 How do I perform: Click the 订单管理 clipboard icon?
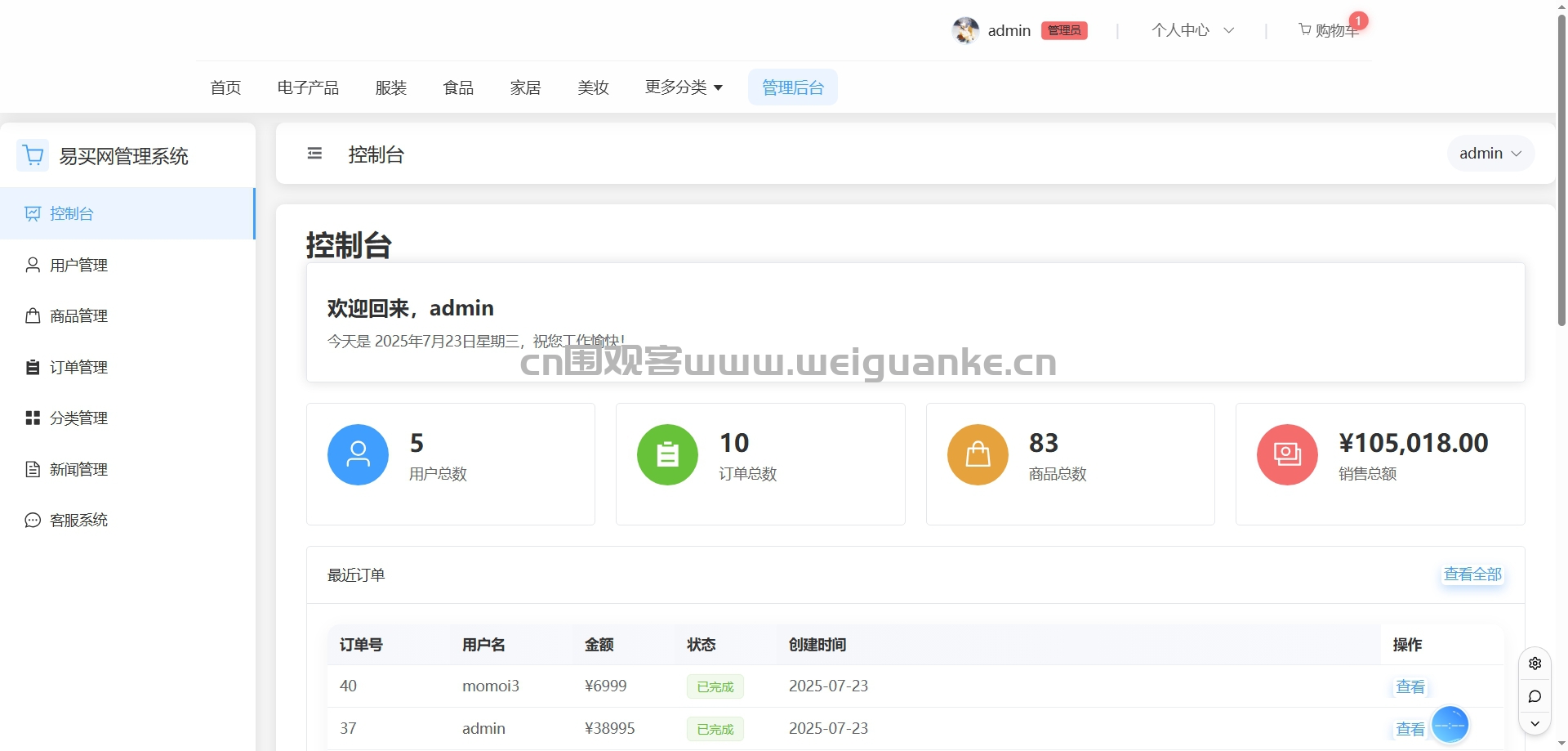pos(33,367)
